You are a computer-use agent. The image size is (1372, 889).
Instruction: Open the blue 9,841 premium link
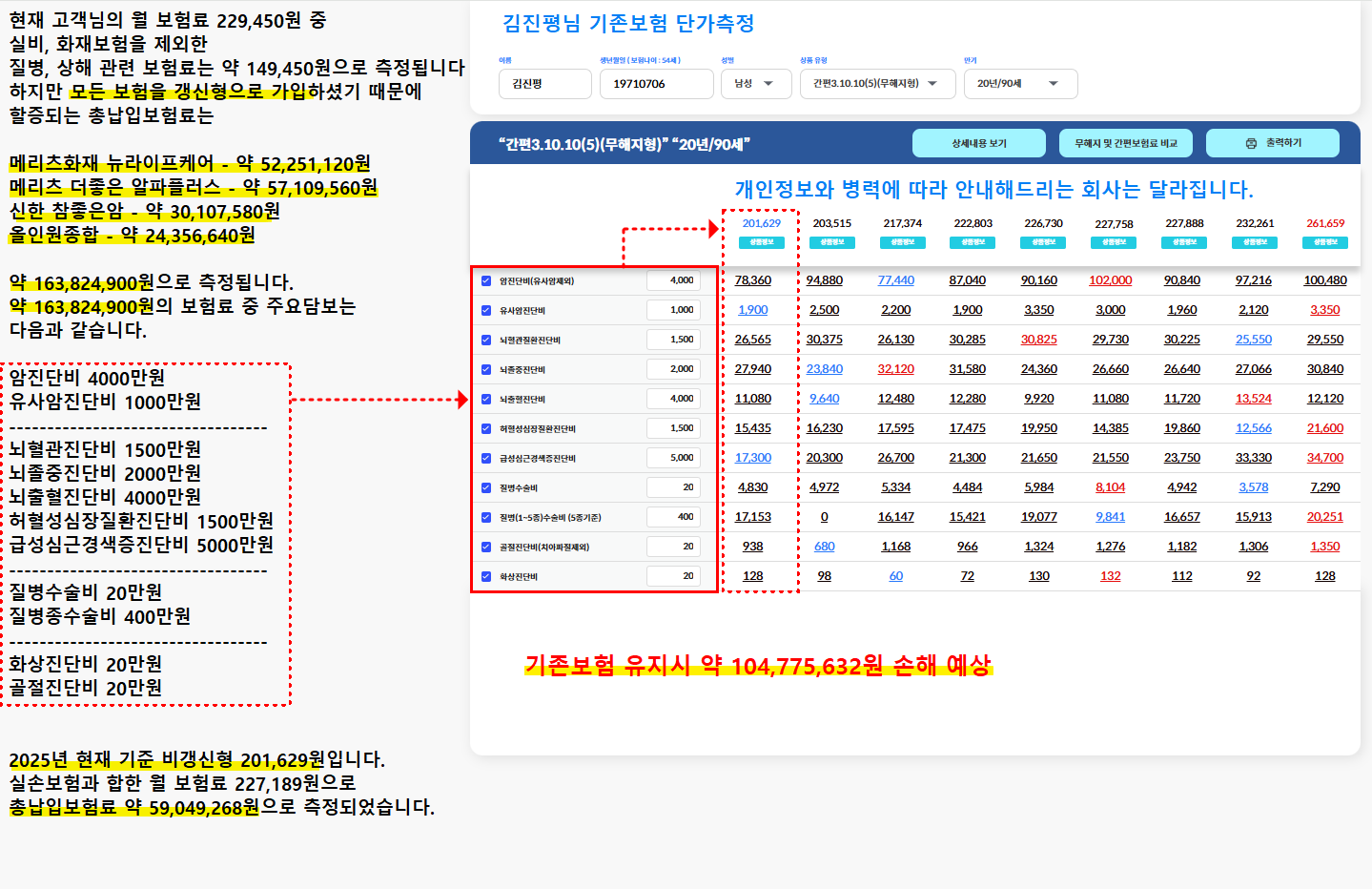[1111, 517]
